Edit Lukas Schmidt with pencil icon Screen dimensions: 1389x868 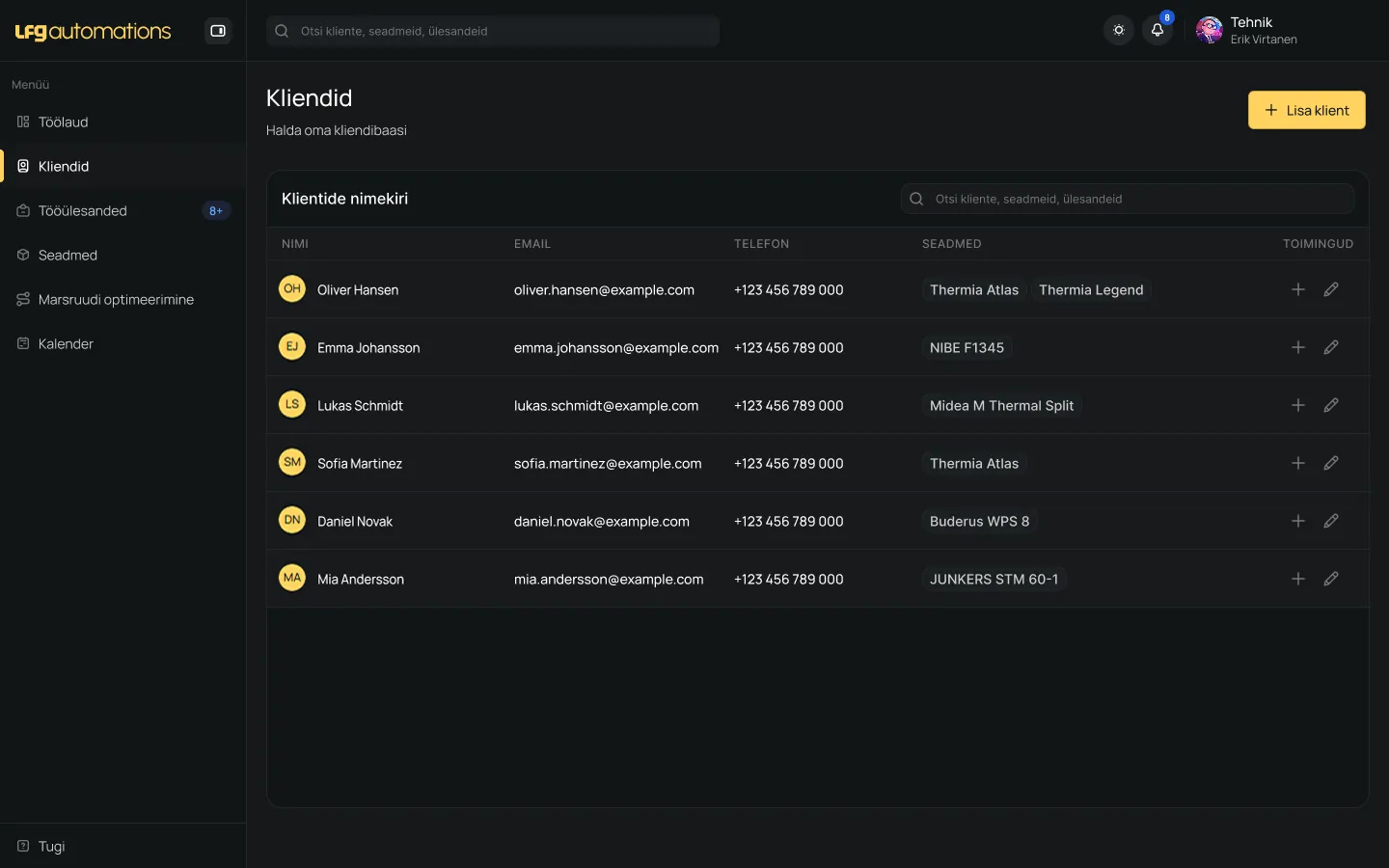click(x=1331, y=405)
